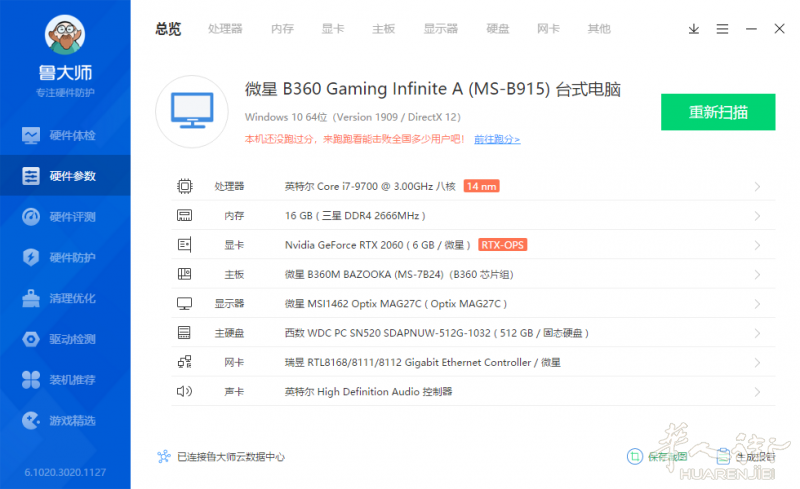This screenshot has width=800, height=489.
Task: Expand the 显示器 row chevron
Action: [x=757, y=304]
